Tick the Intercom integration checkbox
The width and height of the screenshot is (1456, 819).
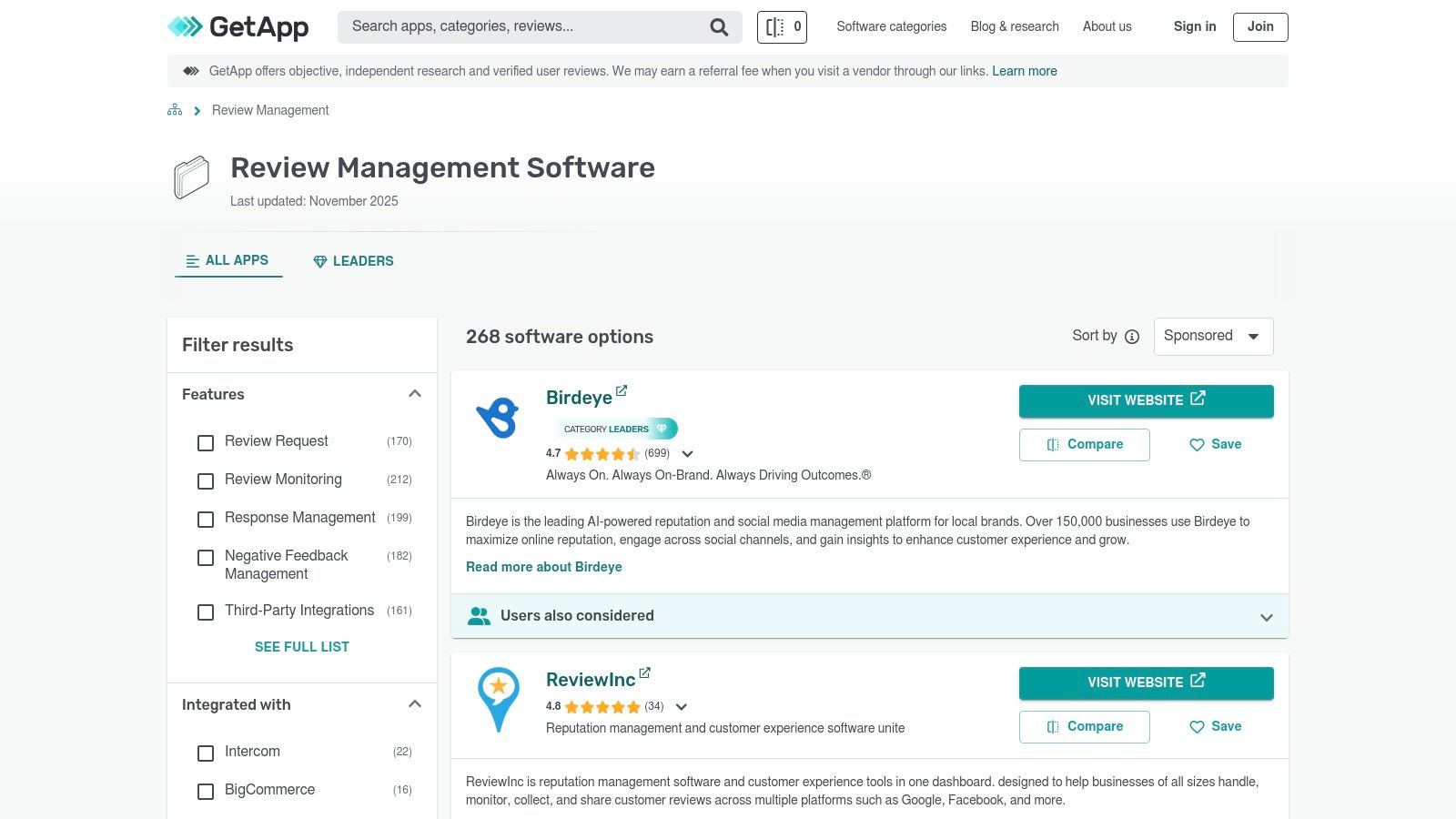pyautogui.click(x=206, y=753)
